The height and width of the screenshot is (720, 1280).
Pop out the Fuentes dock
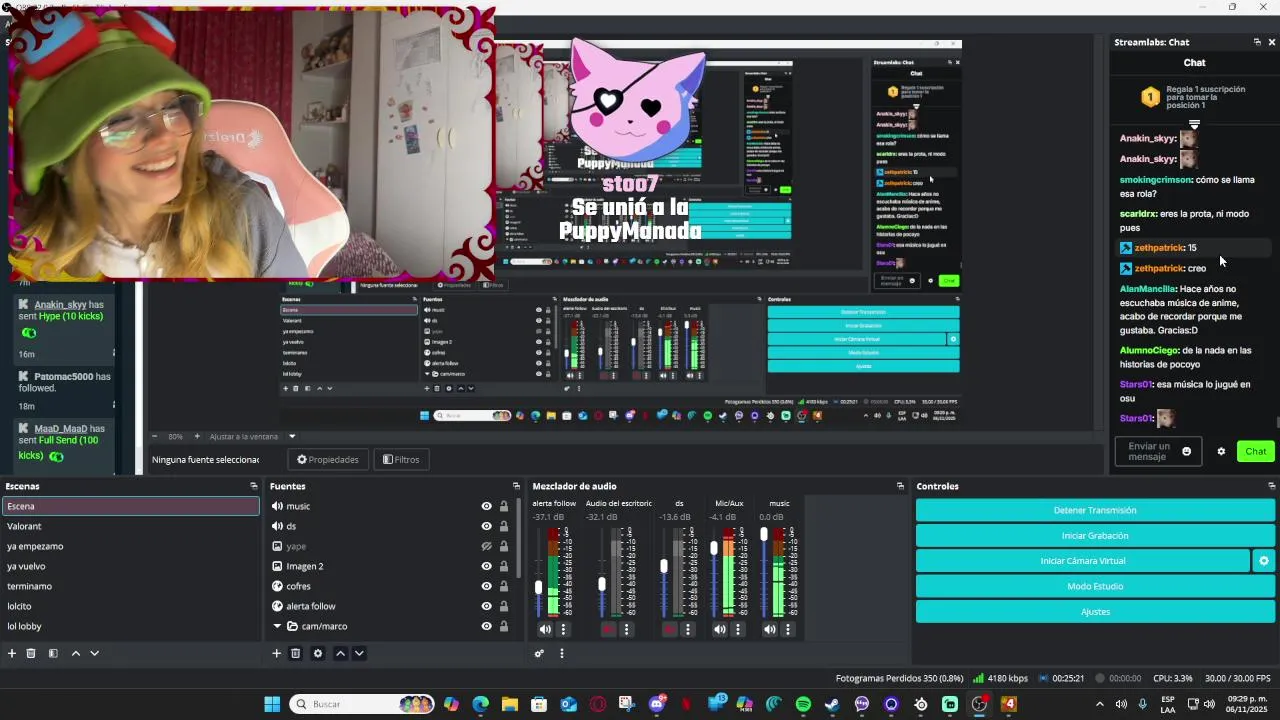coord(516,486)
